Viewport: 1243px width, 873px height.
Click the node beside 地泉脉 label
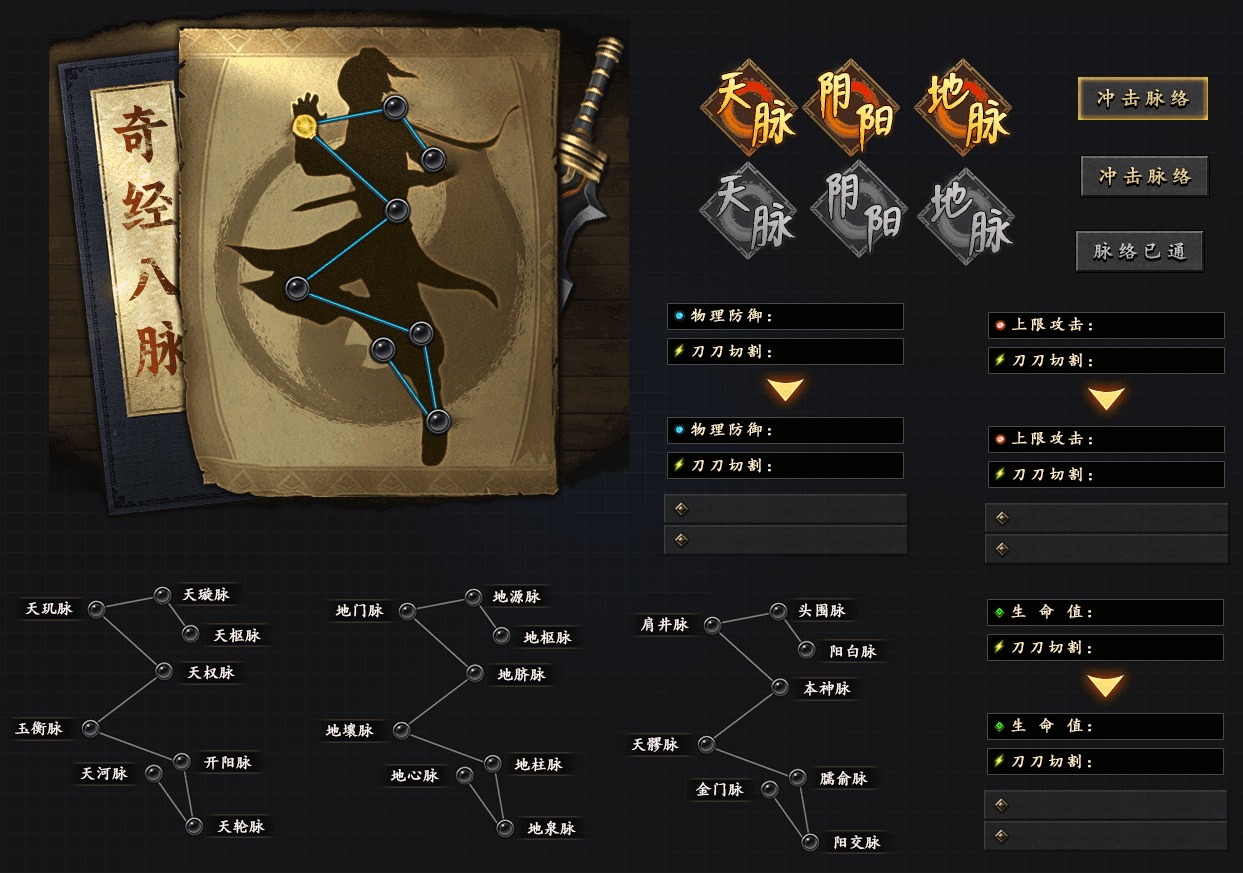[505, 828]
